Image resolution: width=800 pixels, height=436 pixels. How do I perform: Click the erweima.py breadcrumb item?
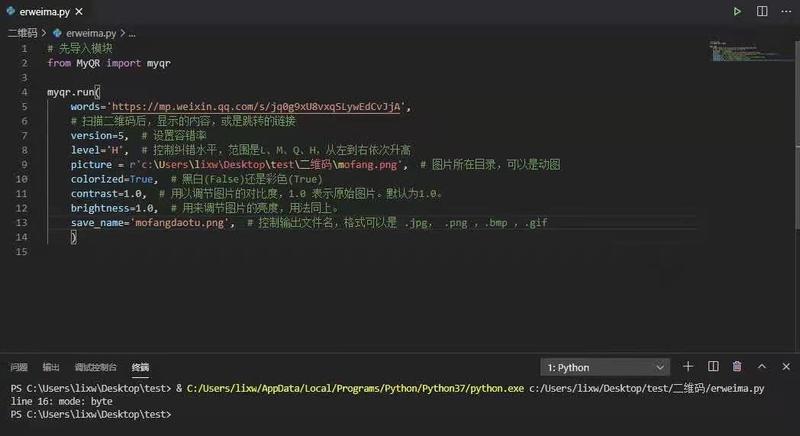[x=91, y=33]
